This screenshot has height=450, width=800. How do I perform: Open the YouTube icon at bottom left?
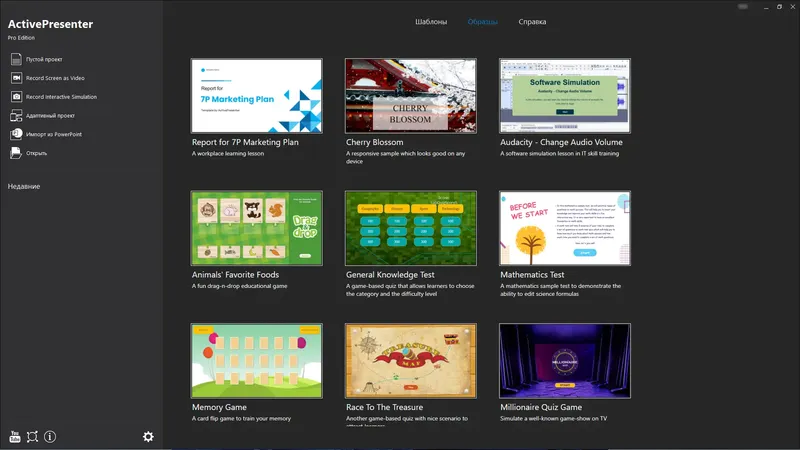click(x=15, y=437)
